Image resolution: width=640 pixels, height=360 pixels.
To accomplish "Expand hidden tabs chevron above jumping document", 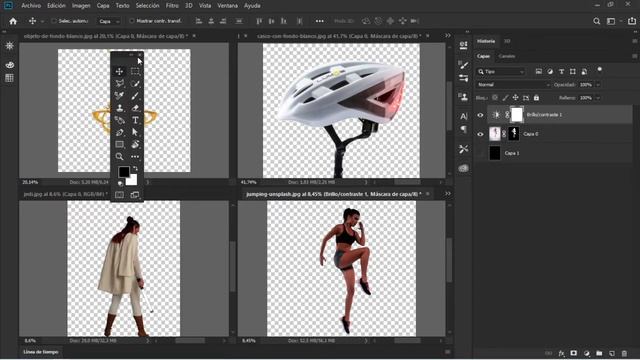I will 448,194.
